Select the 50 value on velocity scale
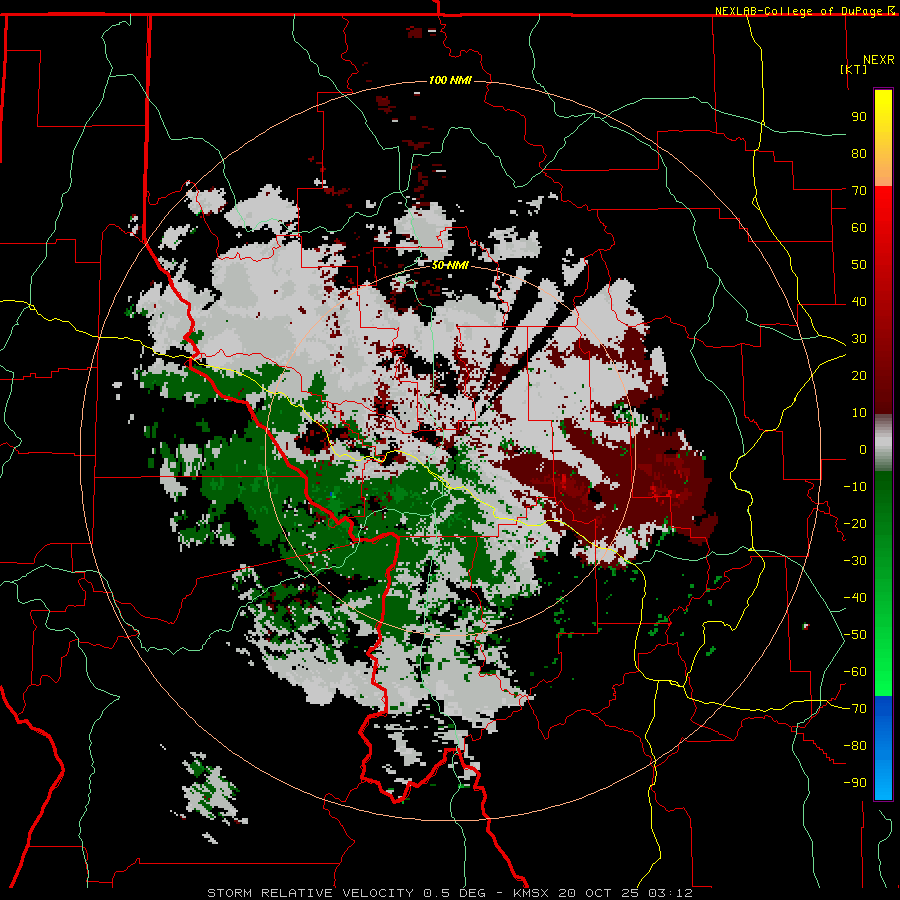Image resolution: width=900 pixels, height=900 pixels. 859,265
